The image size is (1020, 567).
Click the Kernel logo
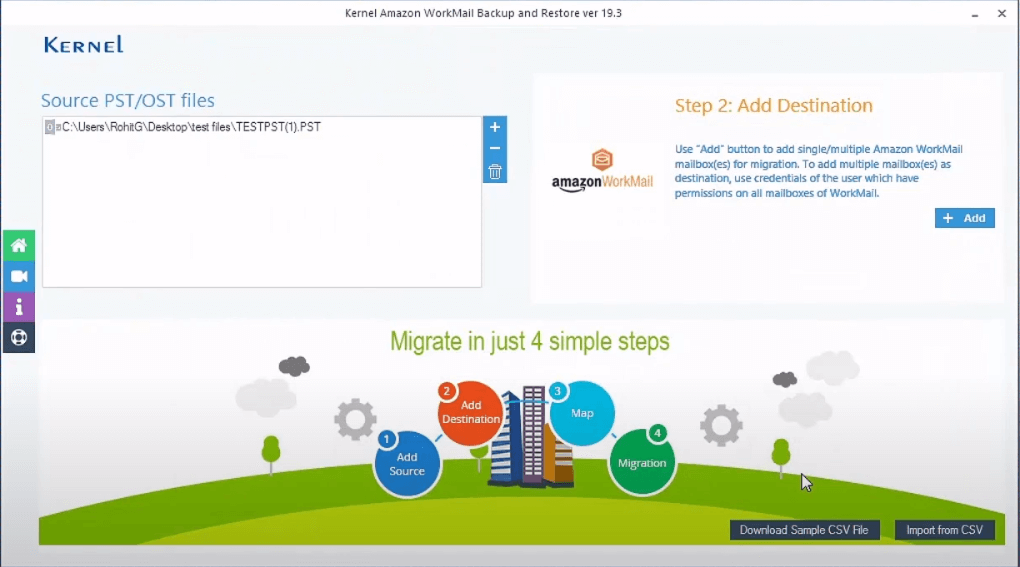[x=83, y=45]
